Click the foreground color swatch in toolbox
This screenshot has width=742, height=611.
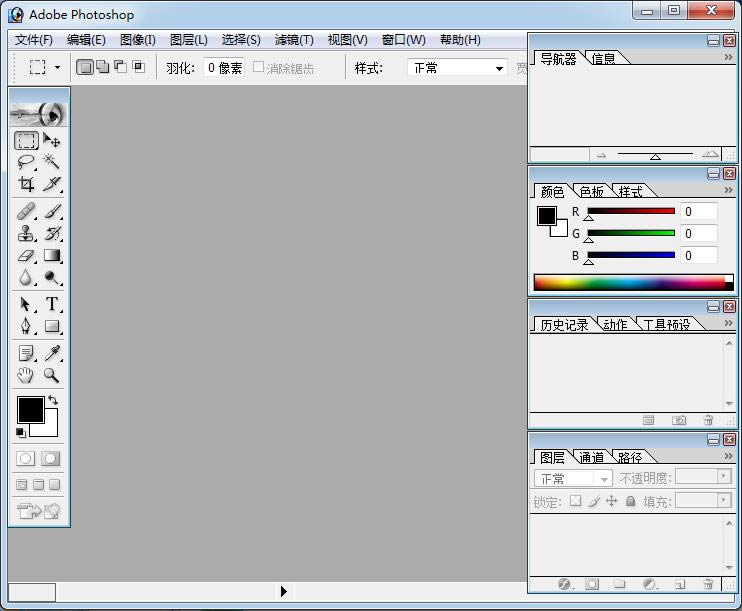click(31, 410)
